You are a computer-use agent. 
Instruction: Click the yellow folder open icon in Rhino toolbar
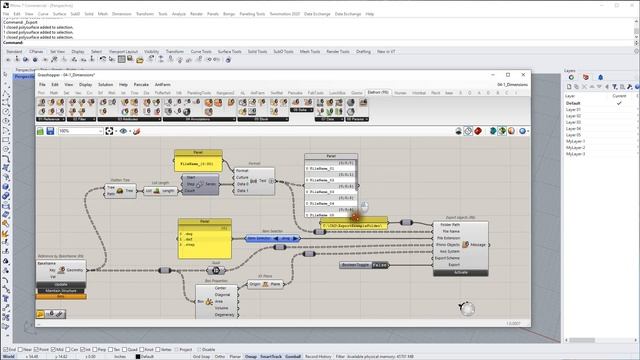point(140,60)
